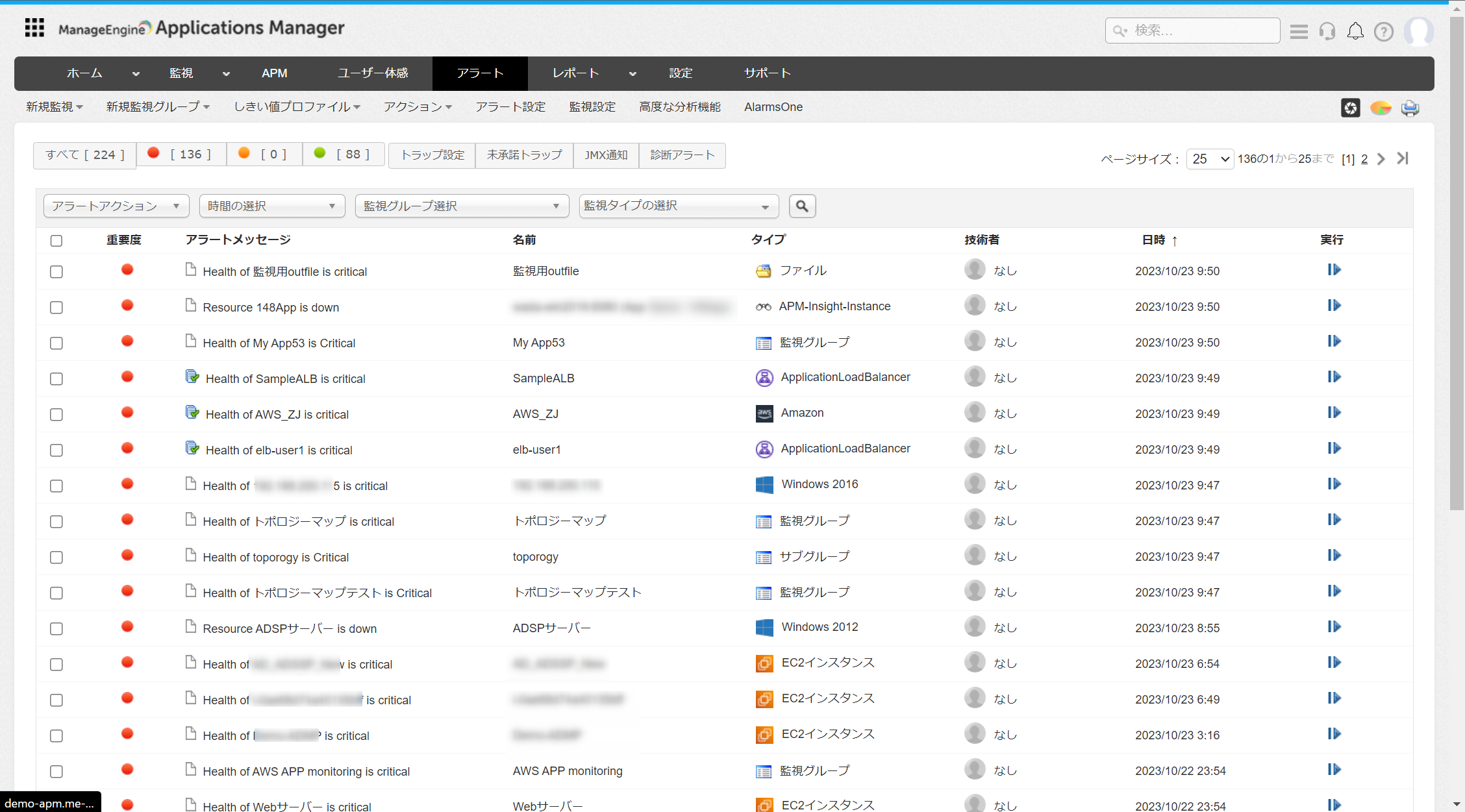Run action icon for 監視用outfile alert

(1334, 270)
